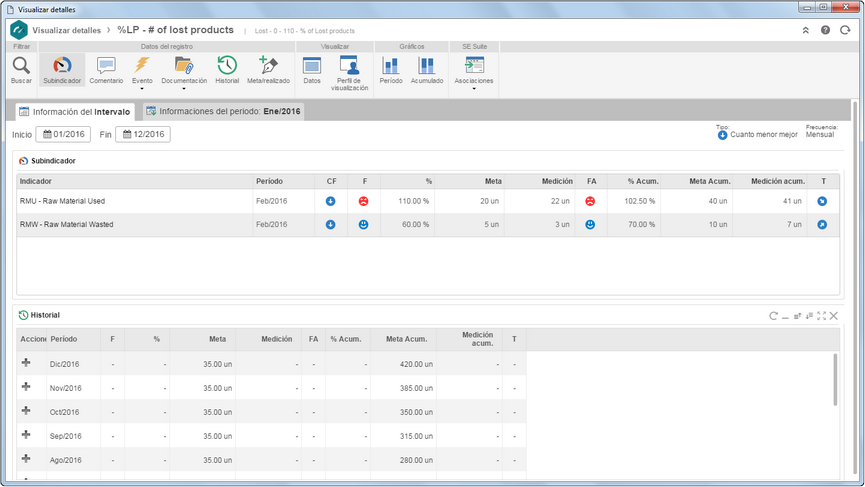Image resolution: width=865 pixels, height=487 pixels.
Task: Click the SE Suite logo icon
Action: click(x=19, y=30)
